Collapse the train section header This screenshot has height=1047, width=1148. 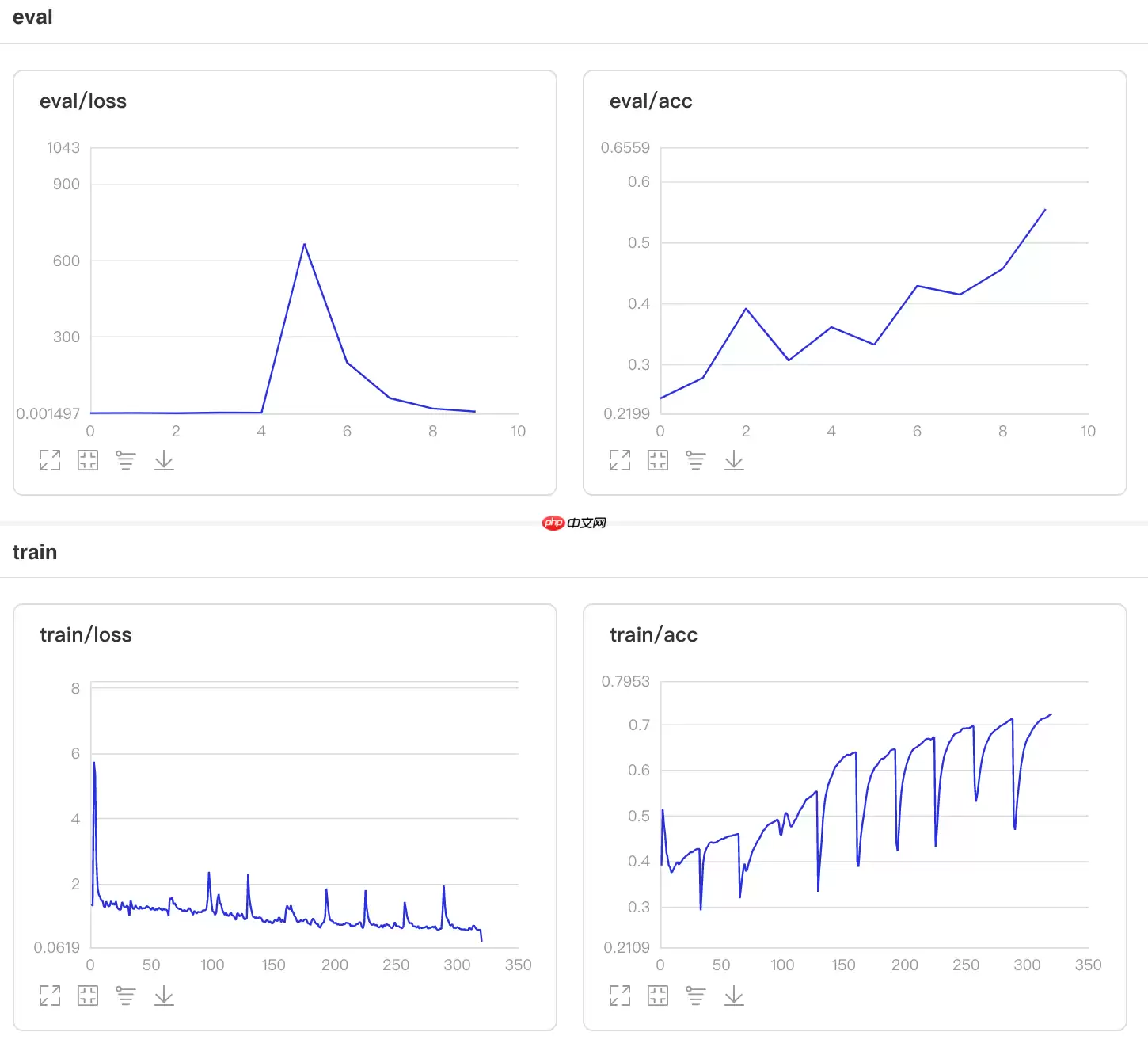[x=35, y=552]
